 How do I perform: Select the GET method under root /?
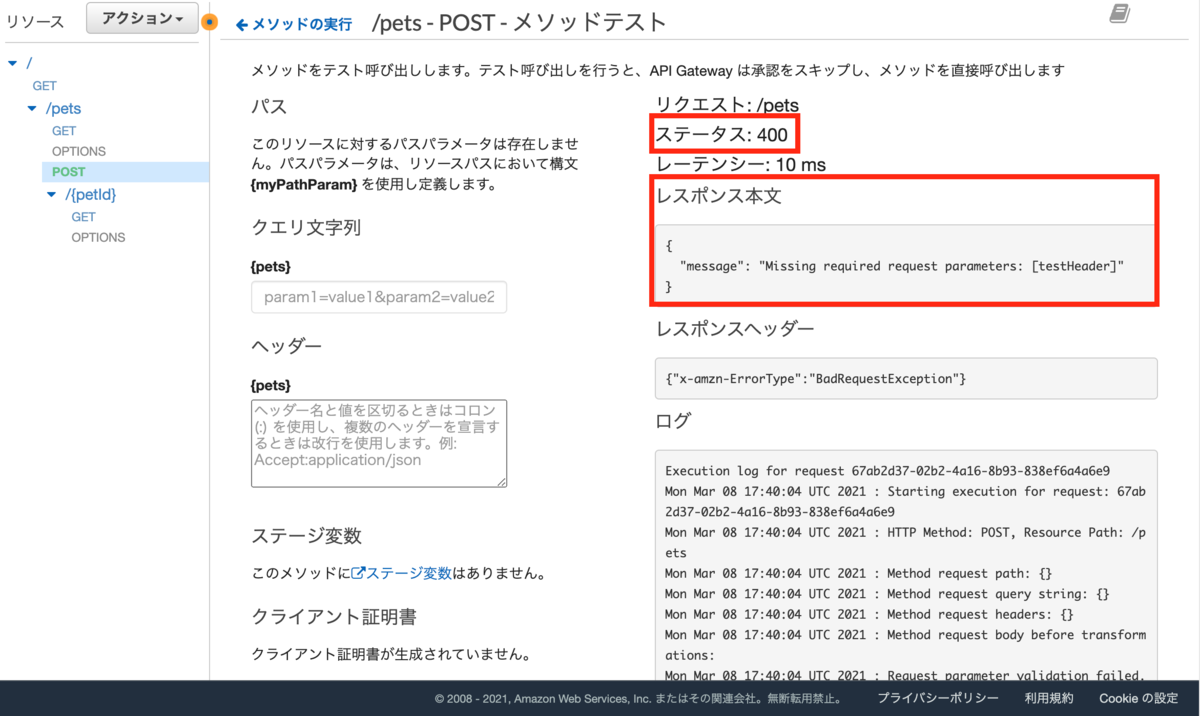coord(45,86)
